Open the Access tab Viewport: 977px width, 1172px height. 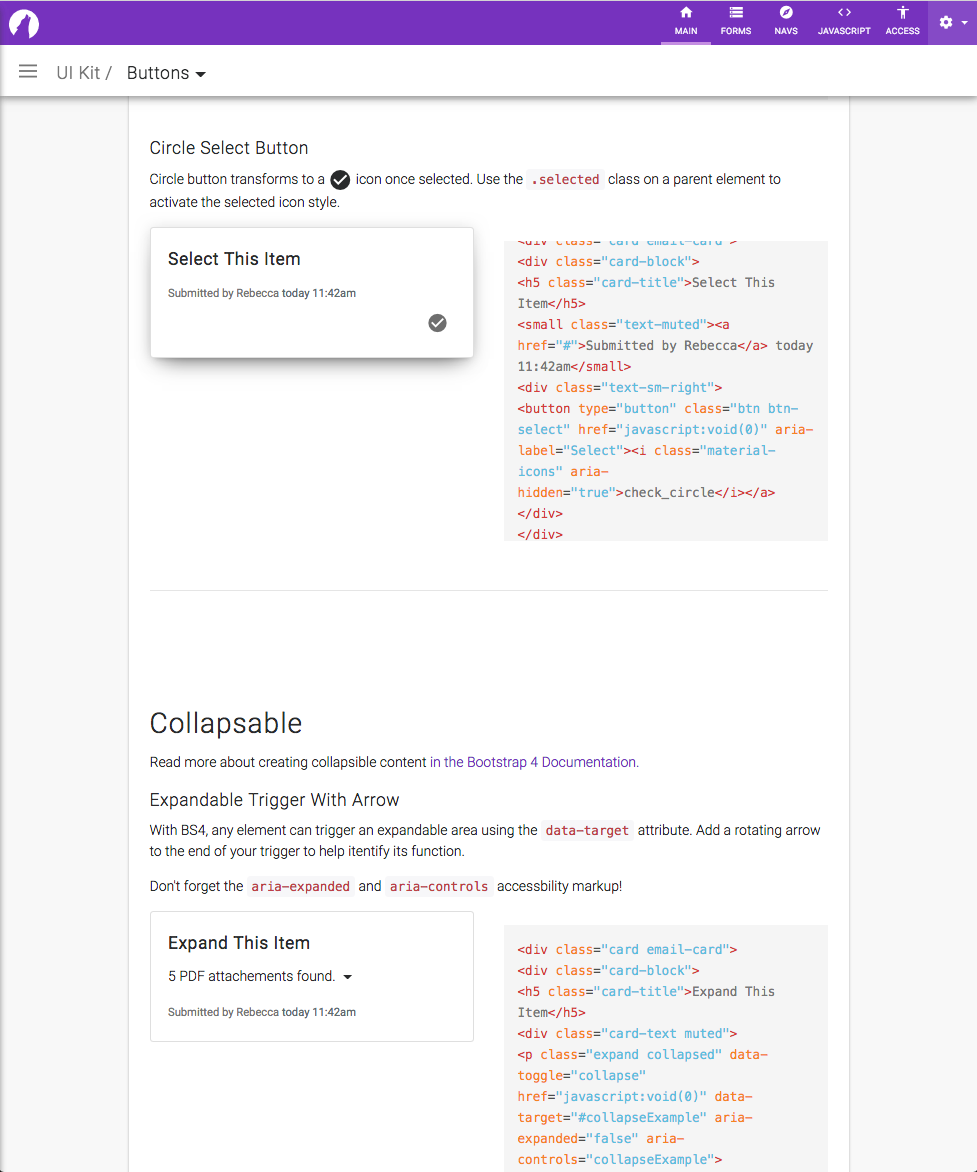coord(902,22)
